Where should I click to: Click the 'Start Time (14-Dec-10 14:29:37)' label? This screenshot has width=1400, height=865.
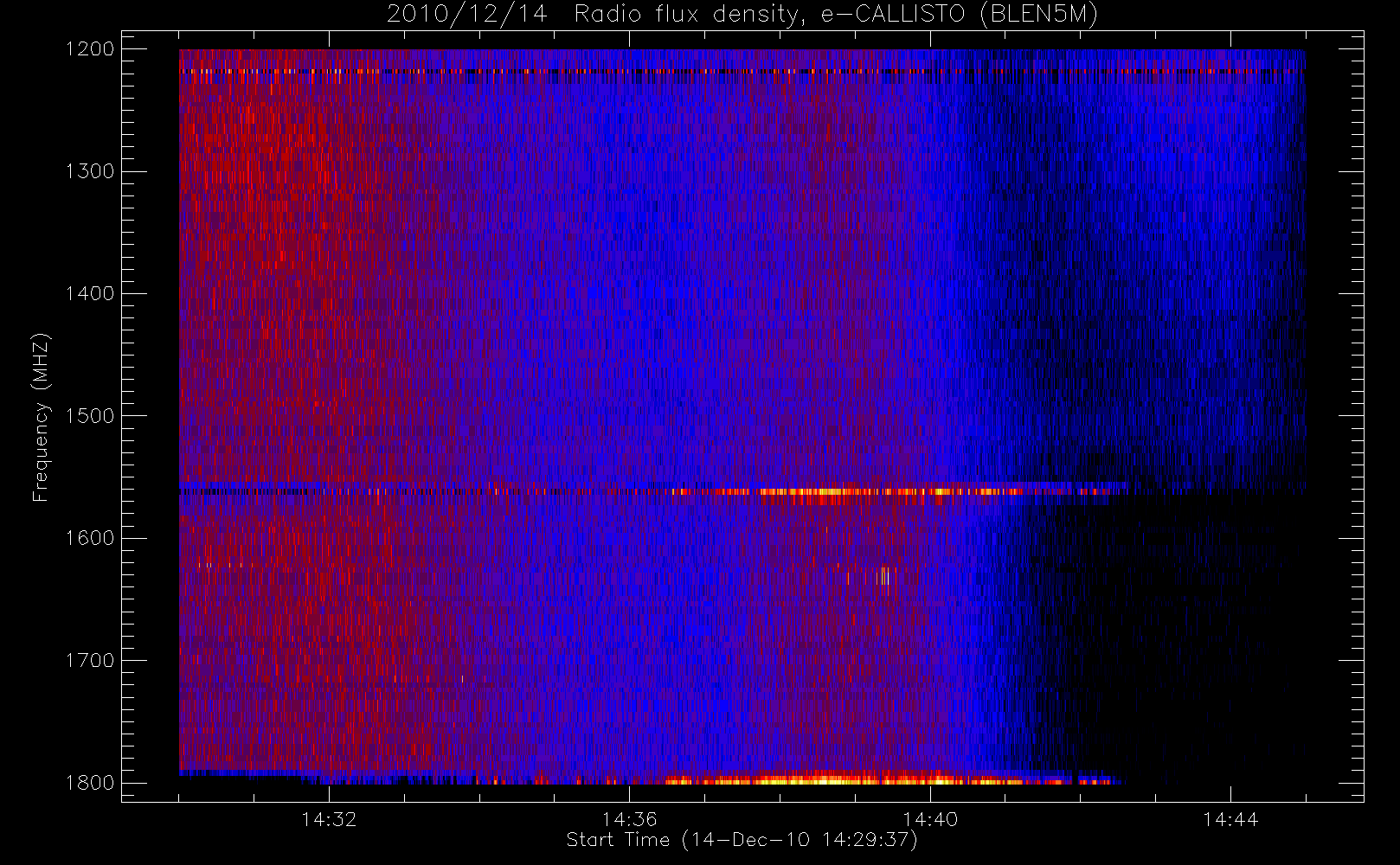pos(742,840)
